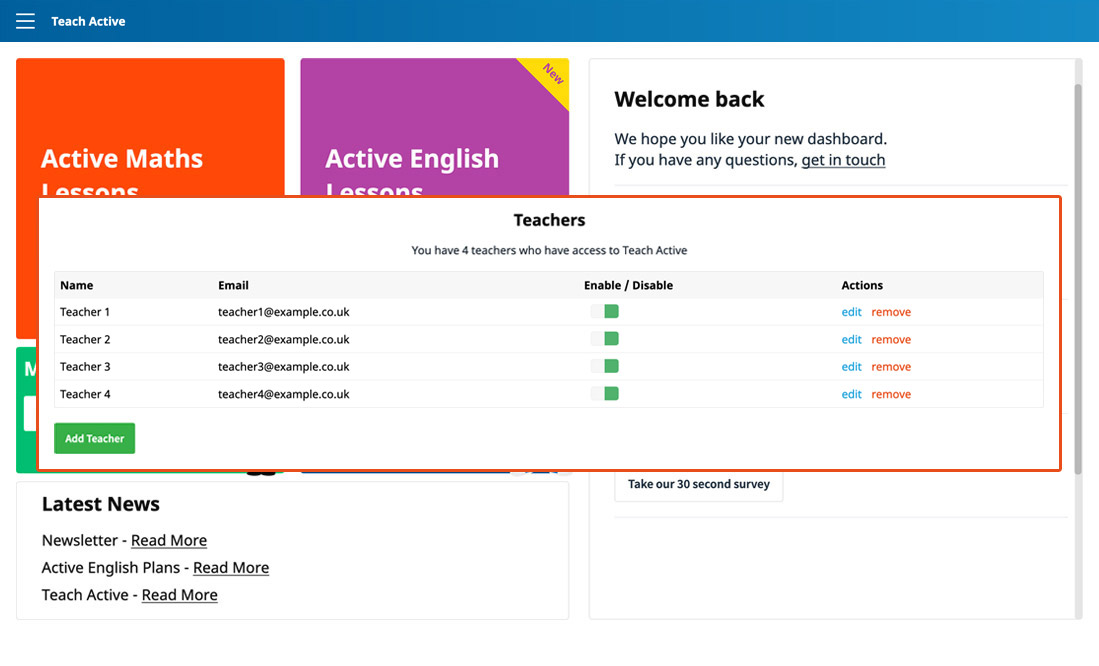Click the Email column header
This screenshot has height=666, width=1099.
pyautogui.click(x=233, y=285)
